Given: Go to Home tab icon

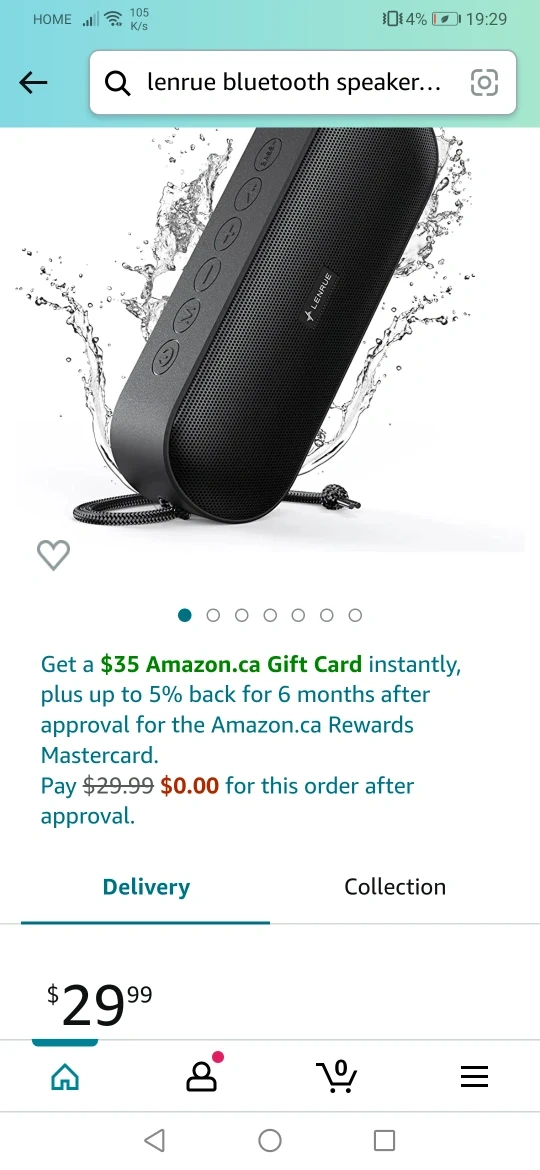Looking at the screenshot, I should pos(65,1076).
